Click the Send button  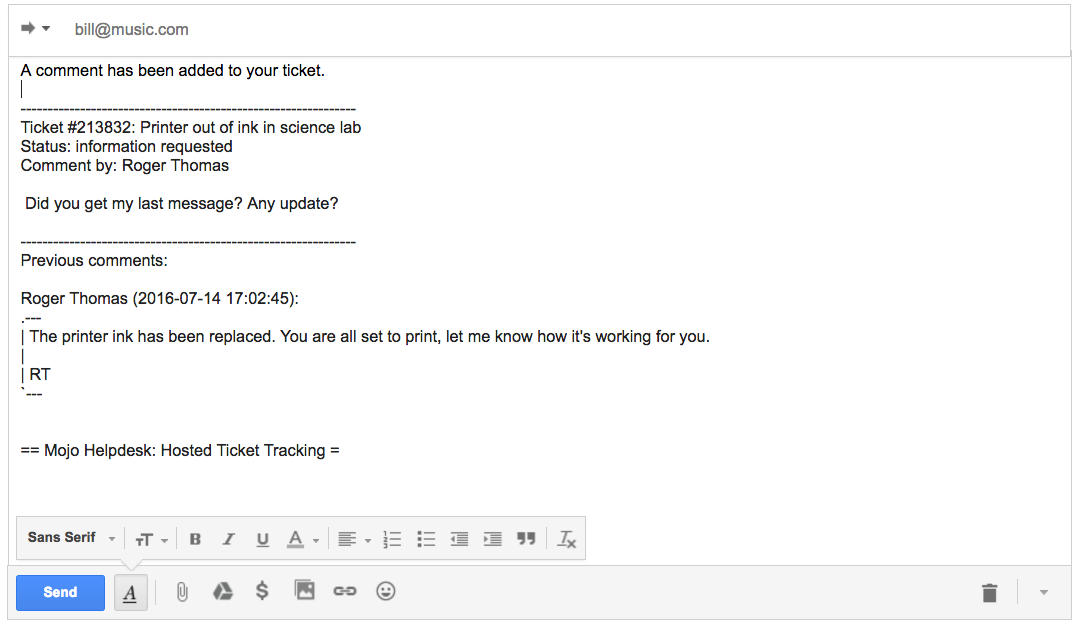coord(60,592)
